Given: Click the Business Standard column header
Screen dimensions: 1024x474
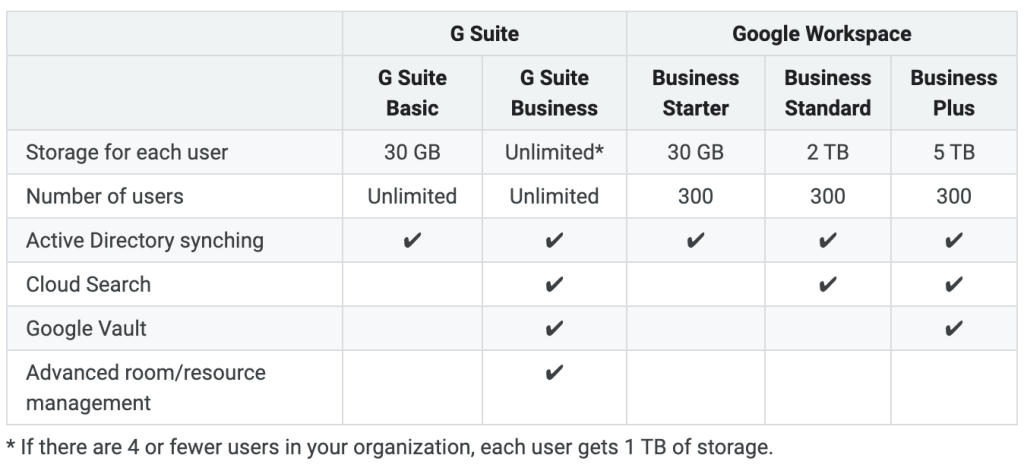Looking at the screenshot, I should click(x=827, y=93).
